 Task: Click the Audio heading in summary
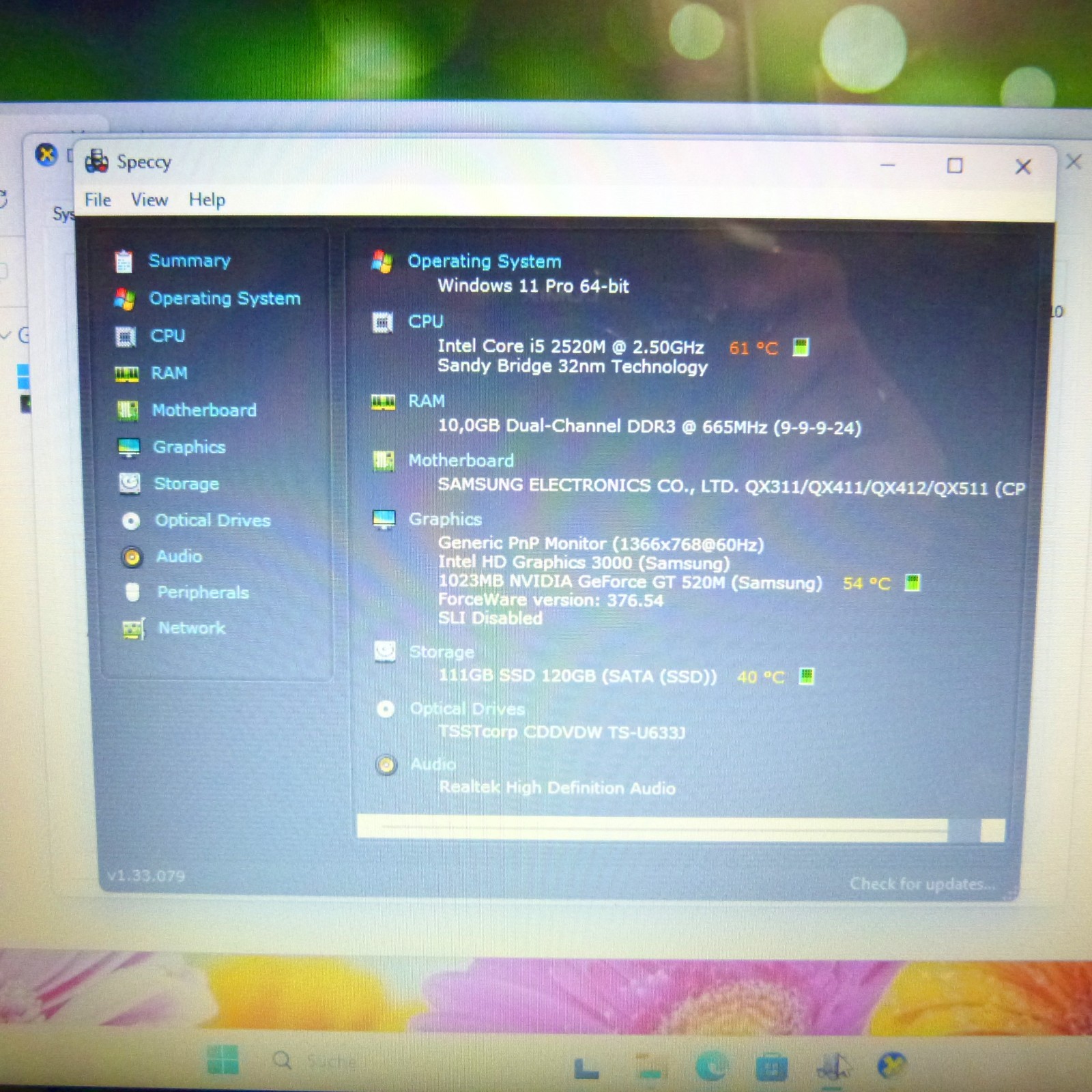pos(433,764)
